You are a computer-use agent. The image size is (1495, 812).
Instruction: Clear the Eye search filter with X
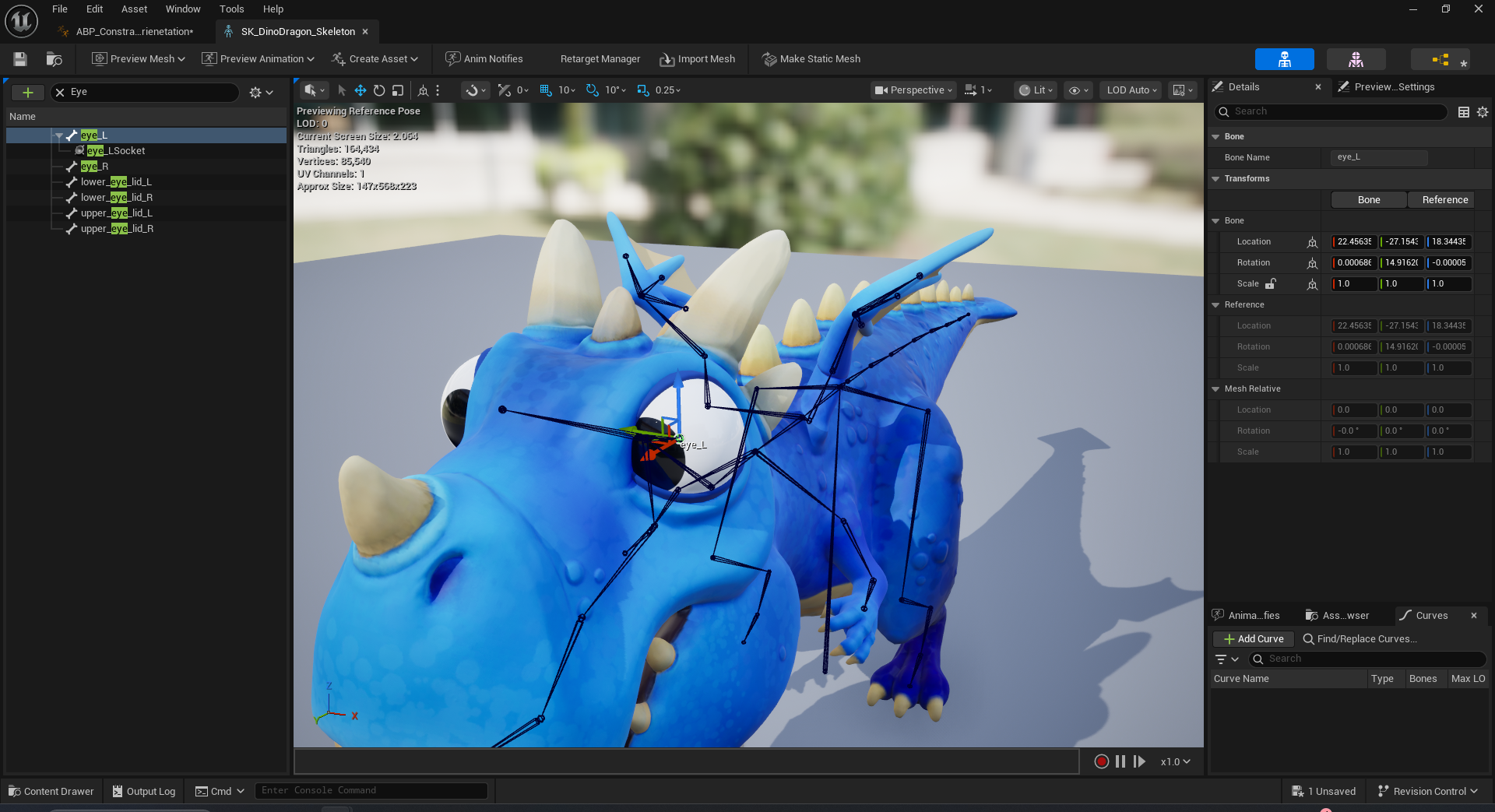(x=60, y=92)
